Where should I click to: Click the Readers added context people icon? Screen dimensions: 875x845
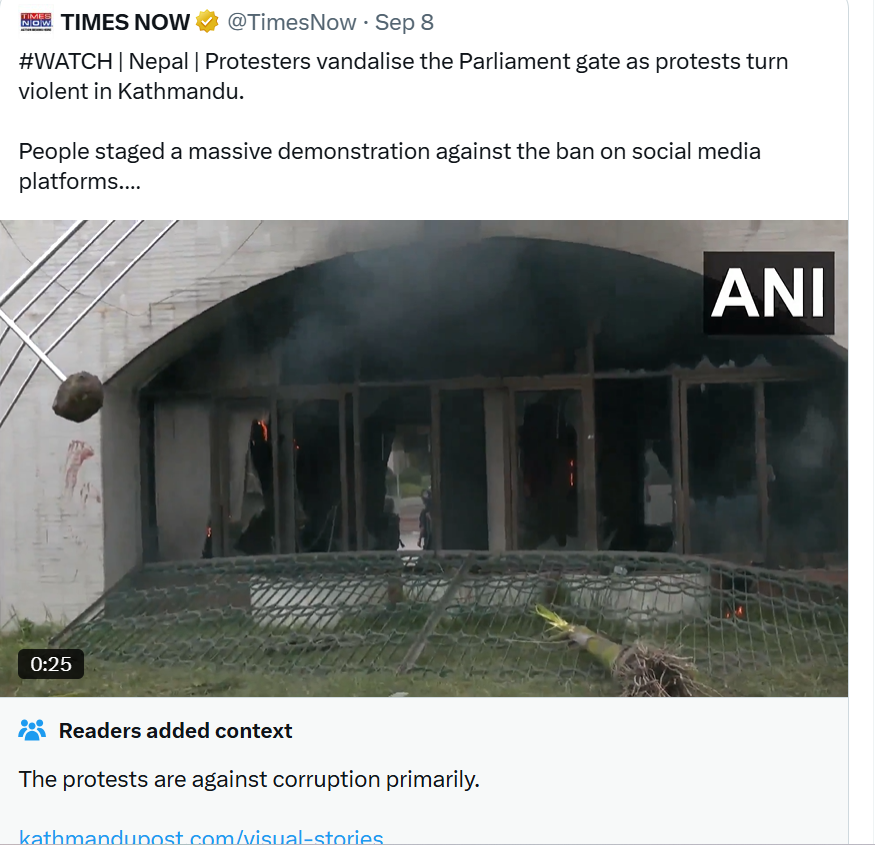tap(32, 730)
